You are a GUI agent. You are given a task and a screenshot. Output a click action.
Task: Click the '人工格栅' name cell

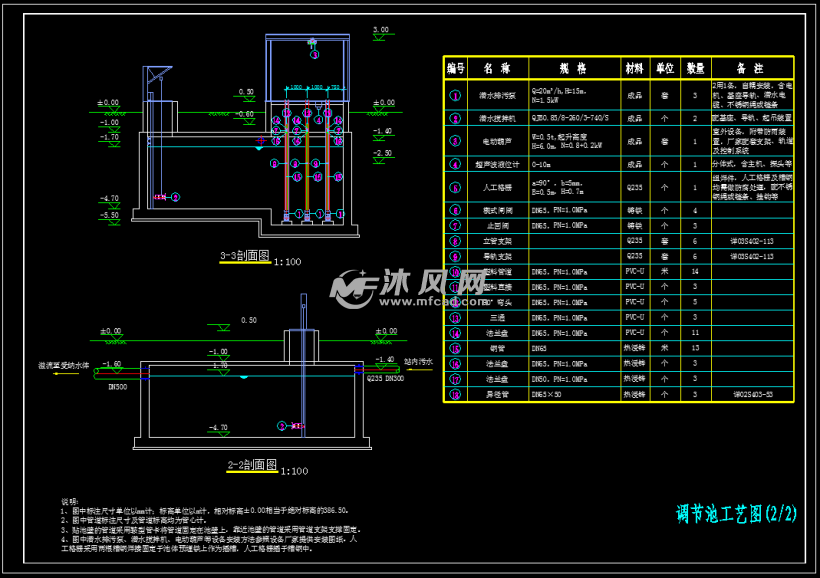(497, 187)
